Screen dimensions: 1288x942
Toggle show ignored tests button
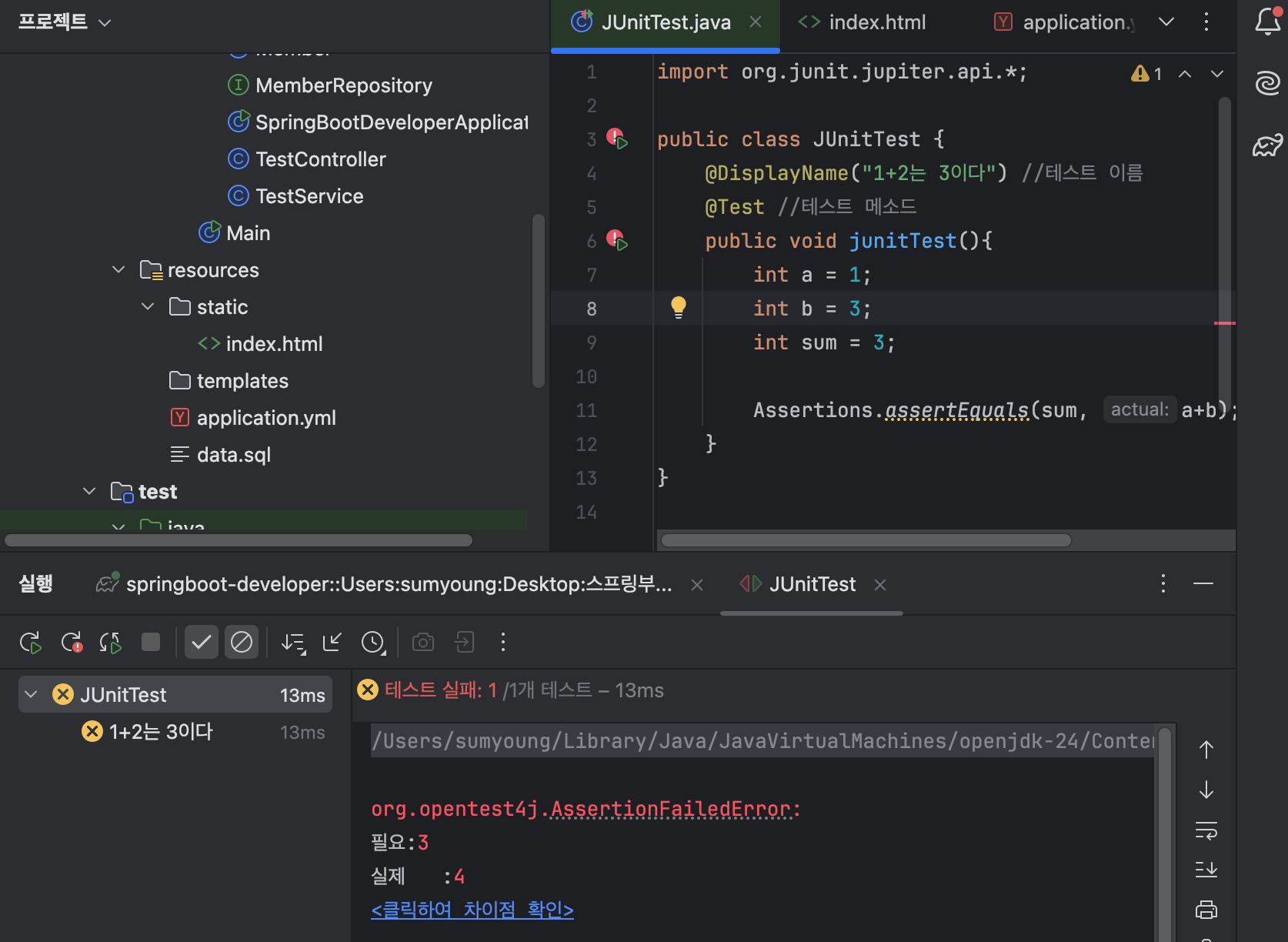(x=242, y=642)
